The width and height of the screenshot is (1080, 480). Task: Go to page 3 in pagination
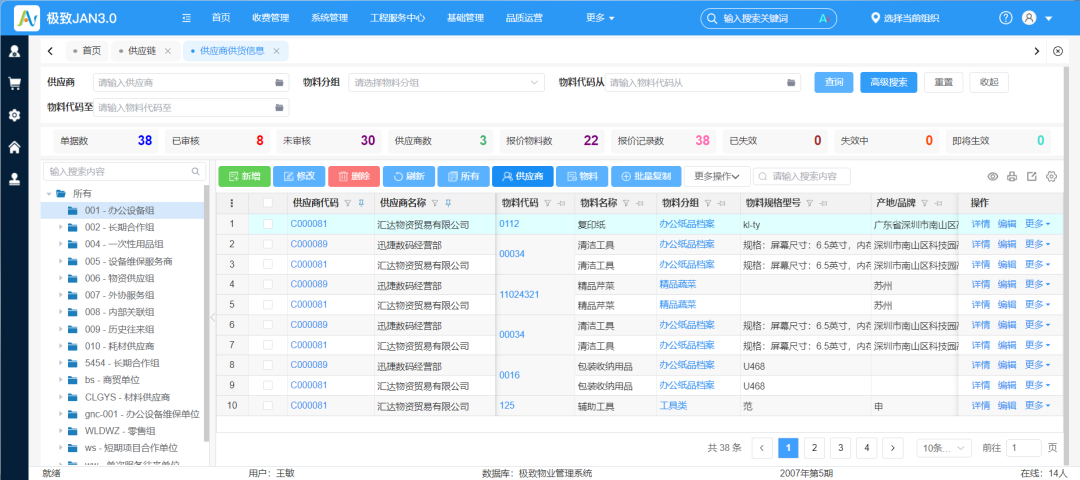tap(840, 448)
